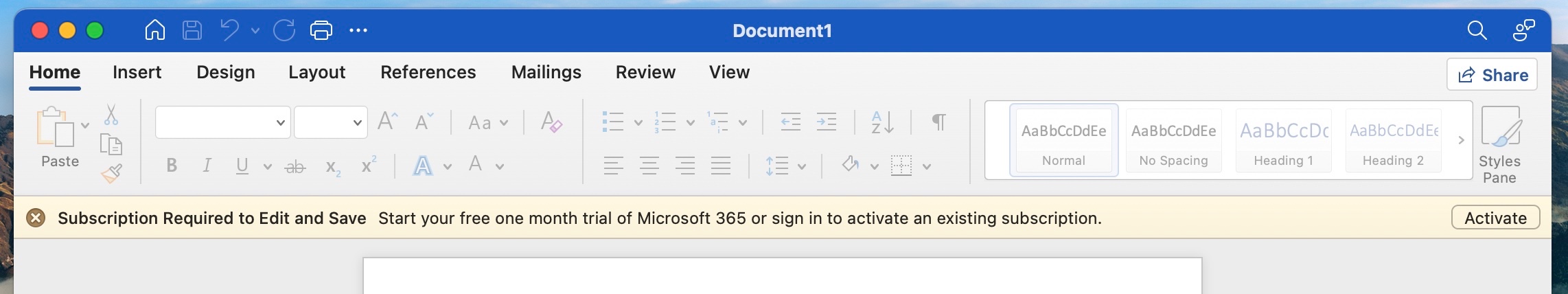This screenshot has width=1568, height=294.
Task: Decrease paragraph indent
Action: click(791, 122)
